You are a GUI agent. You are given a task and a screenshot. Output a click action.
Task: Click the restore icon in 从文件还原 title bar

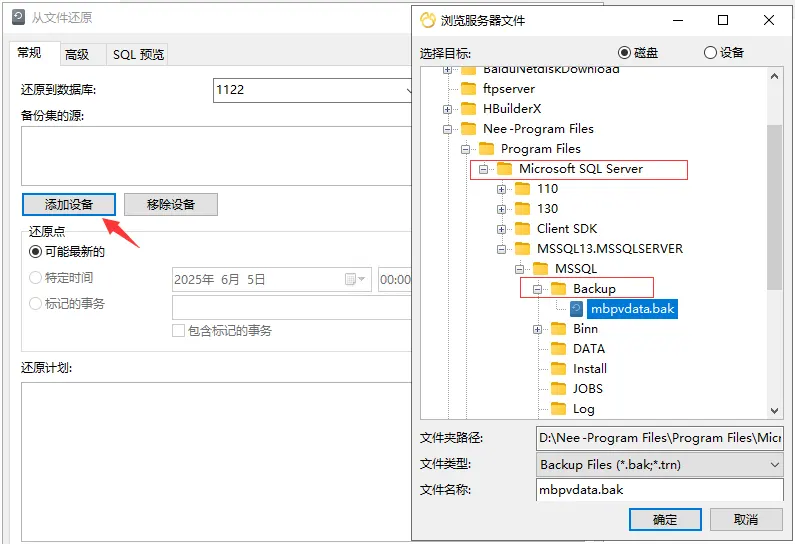(18, 17)
